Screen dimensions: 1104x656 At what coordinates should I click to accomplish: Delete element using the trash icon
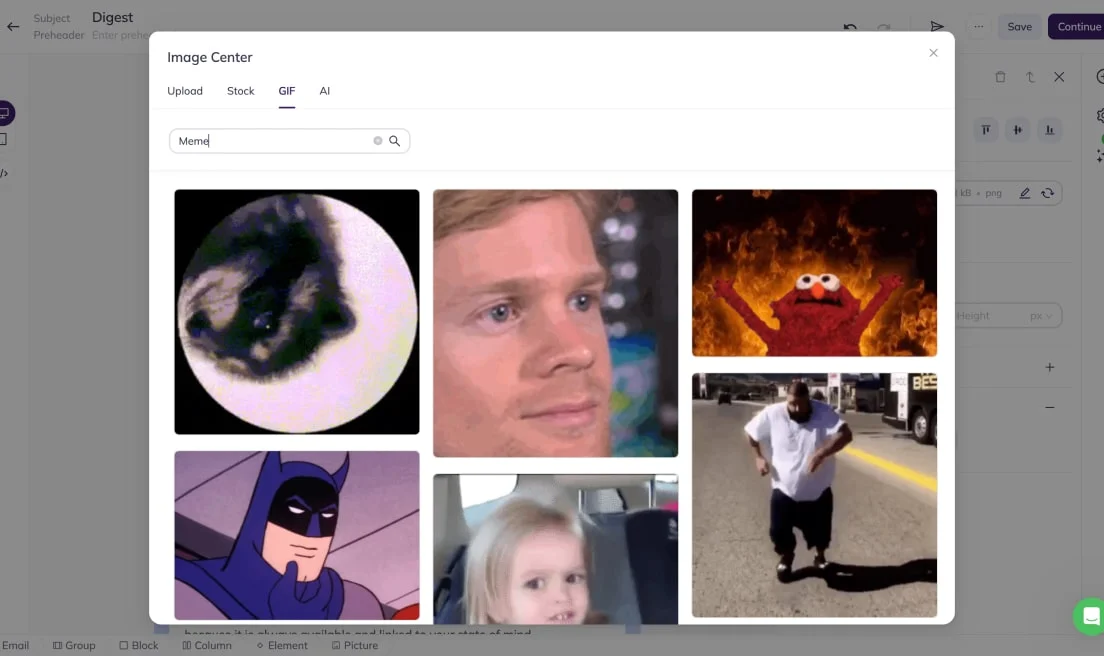tap(1000, 77)
